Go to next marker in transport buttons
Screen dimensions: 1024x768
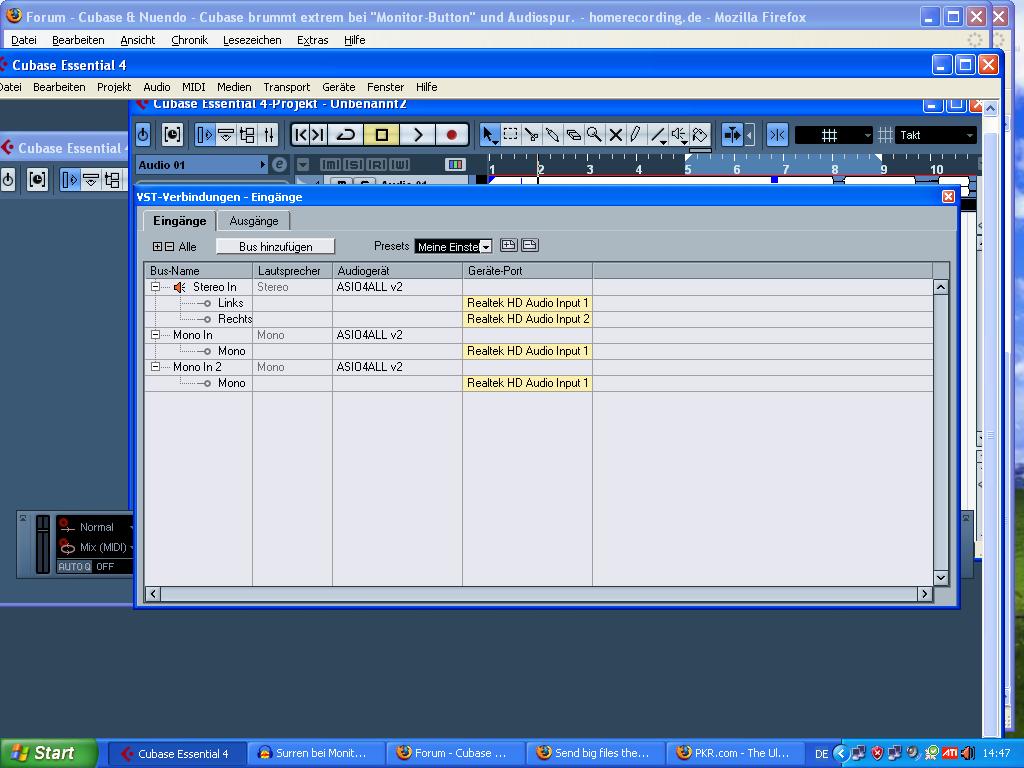click(318, 135)
